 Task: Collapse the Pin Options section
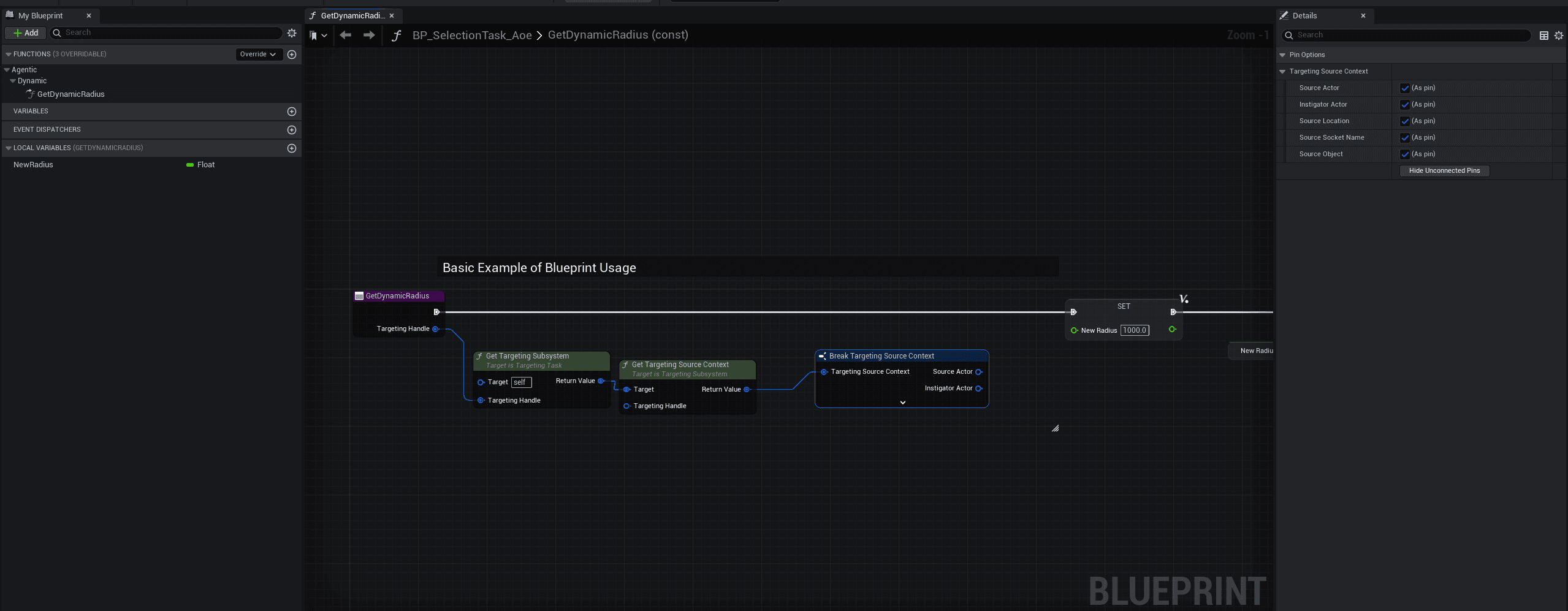pyautogui.click(x=1283, y=55)
